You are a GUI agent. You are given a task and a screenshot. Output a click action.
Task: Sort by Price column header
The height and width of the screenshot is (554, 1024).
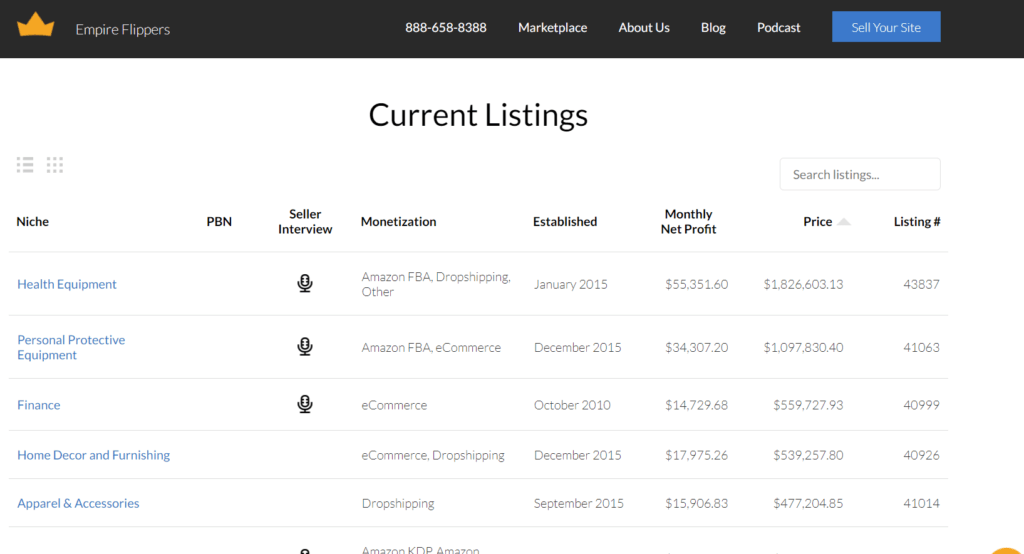pyautogui.click(x=818, y=221)
